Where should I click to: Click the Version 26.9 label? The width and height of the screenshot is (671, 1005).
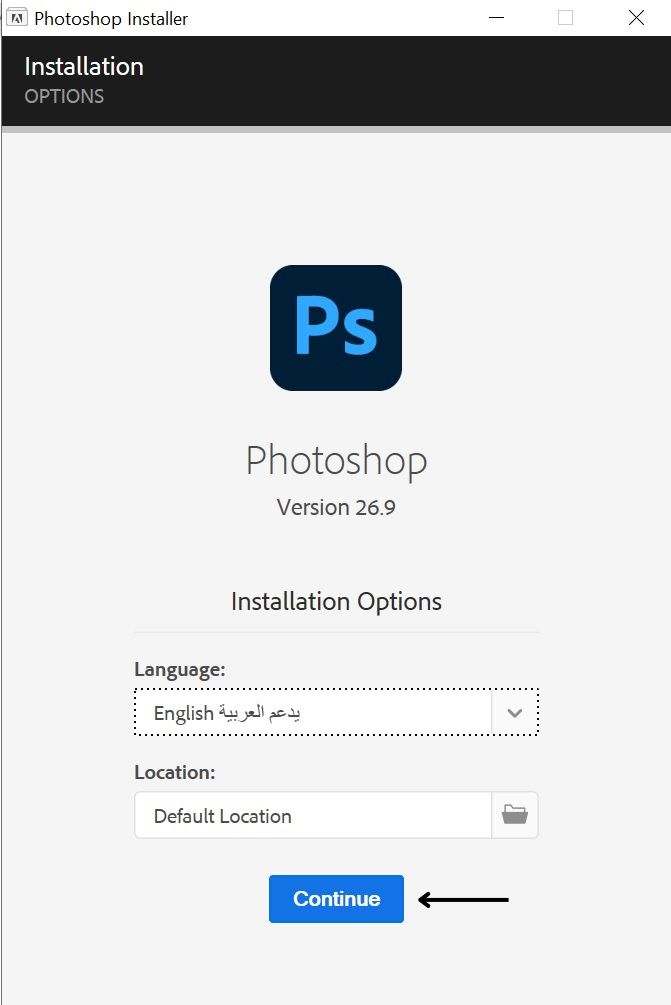click(x=336, y=507)
